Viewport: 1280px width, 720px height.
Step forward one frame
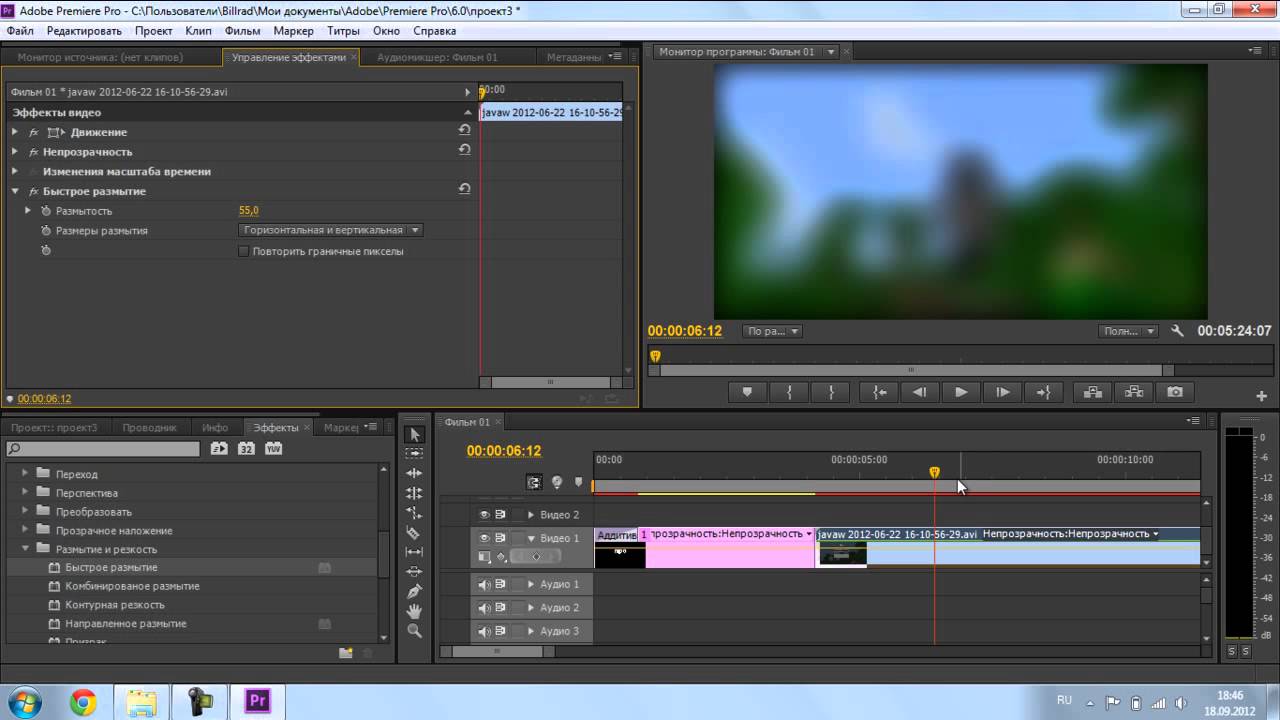point(1003,392)
